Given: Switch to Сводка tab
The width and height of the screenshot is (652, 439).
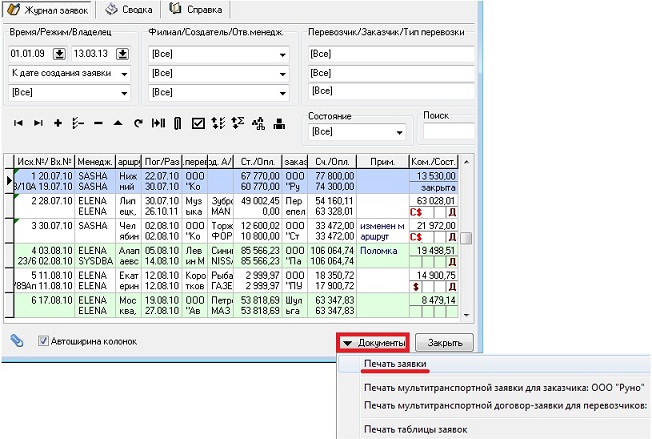Looking at the screenshot, I should pyautogui.click(x=128, y=9).
